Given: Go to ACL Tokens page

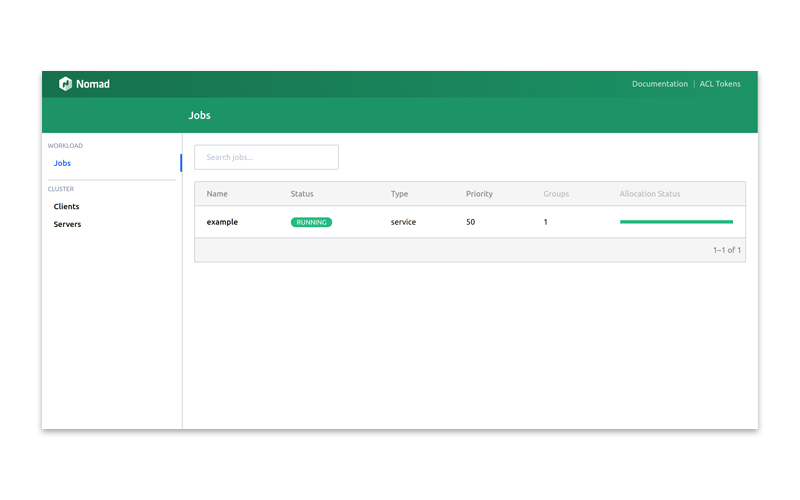Looking at the screenshot, I should pos(720,84).
